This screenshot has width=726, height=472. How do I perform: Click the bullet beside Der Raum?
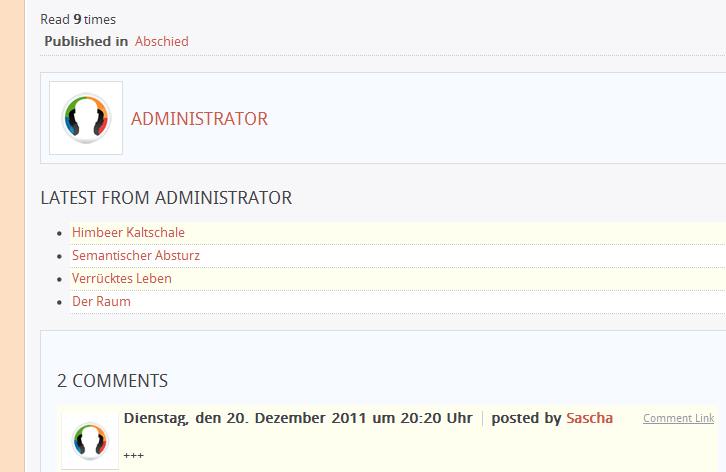pos(59,302)
